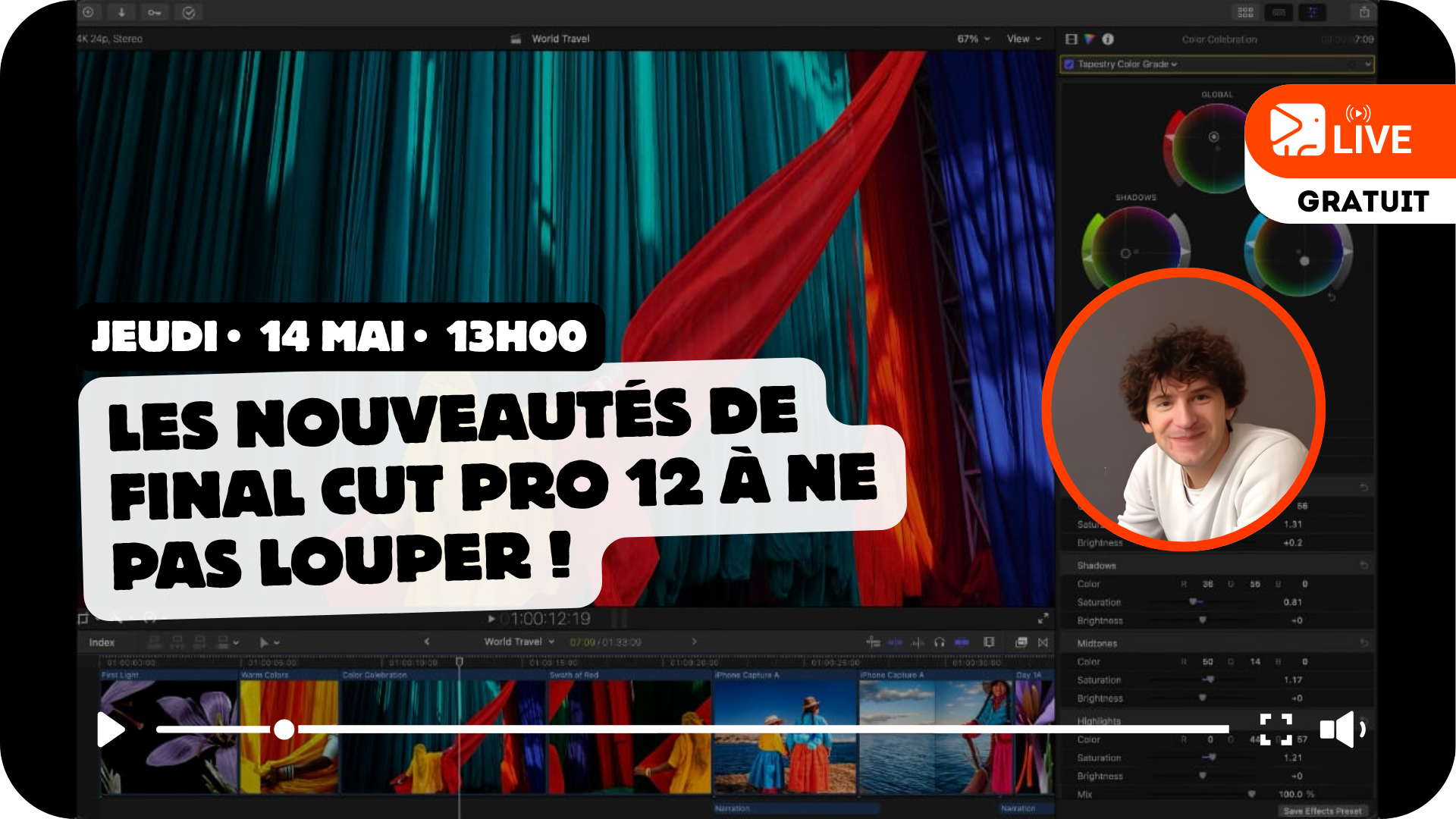Open the effects browser icon
This screenshot has width=1456, height=819.
1021,642
